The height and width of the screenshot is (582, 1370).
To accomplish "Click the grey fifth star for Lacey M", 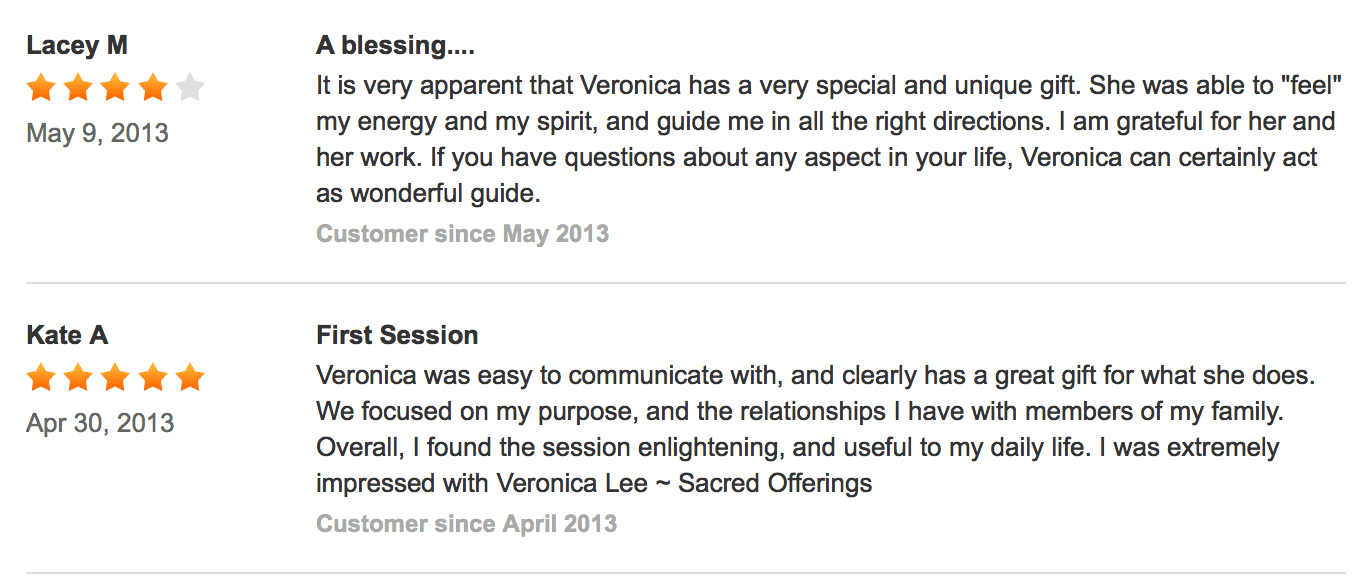I will 189,88.
